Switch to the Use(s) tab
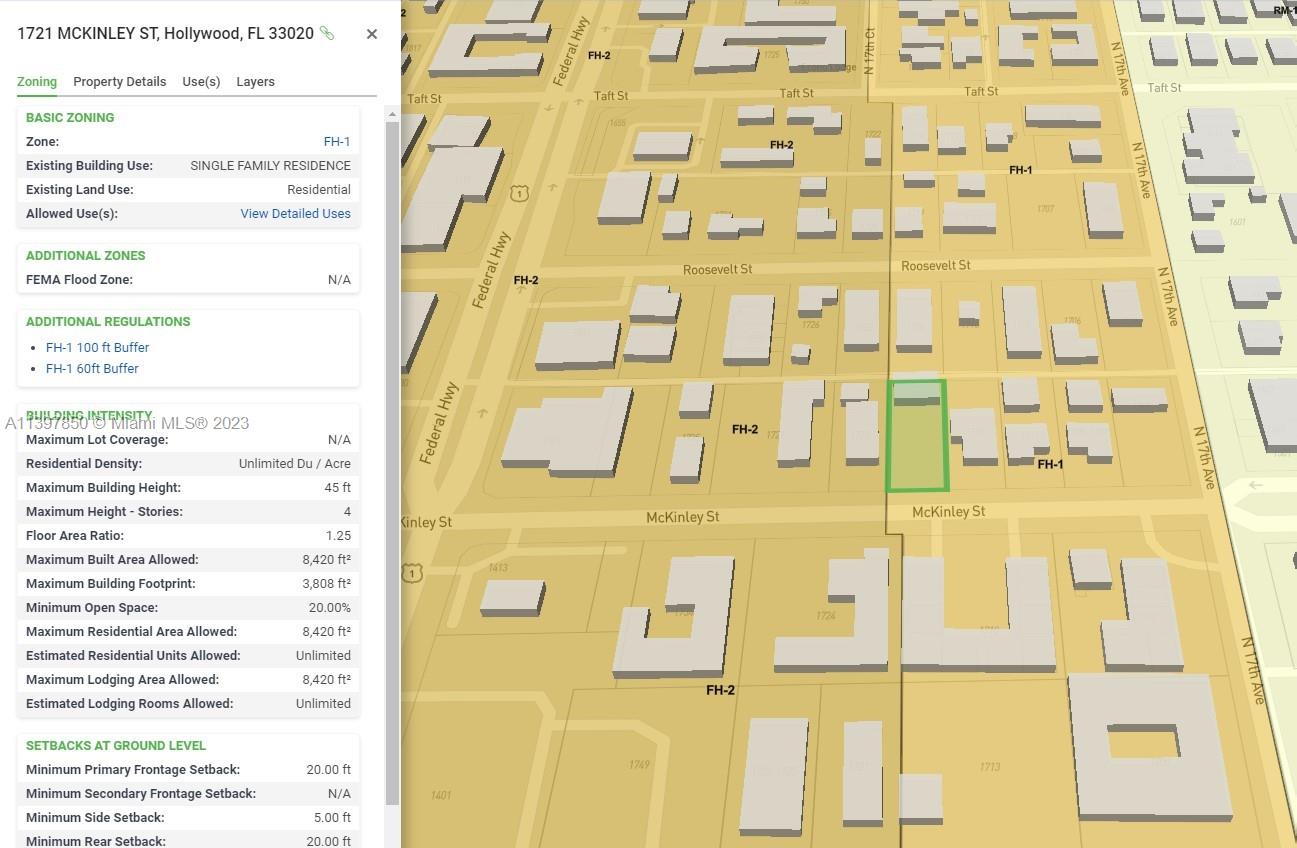1297x848 pixels. click(201, 82)
